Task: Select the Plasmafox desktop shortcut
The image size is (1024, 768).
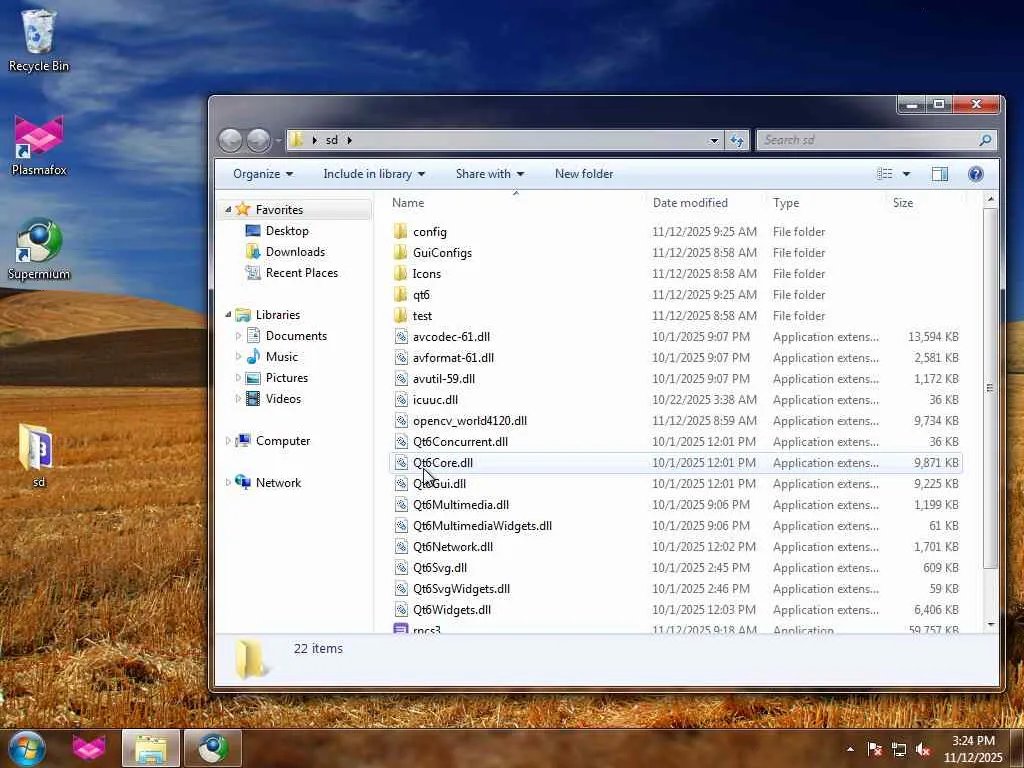Action: pos(39,145)
